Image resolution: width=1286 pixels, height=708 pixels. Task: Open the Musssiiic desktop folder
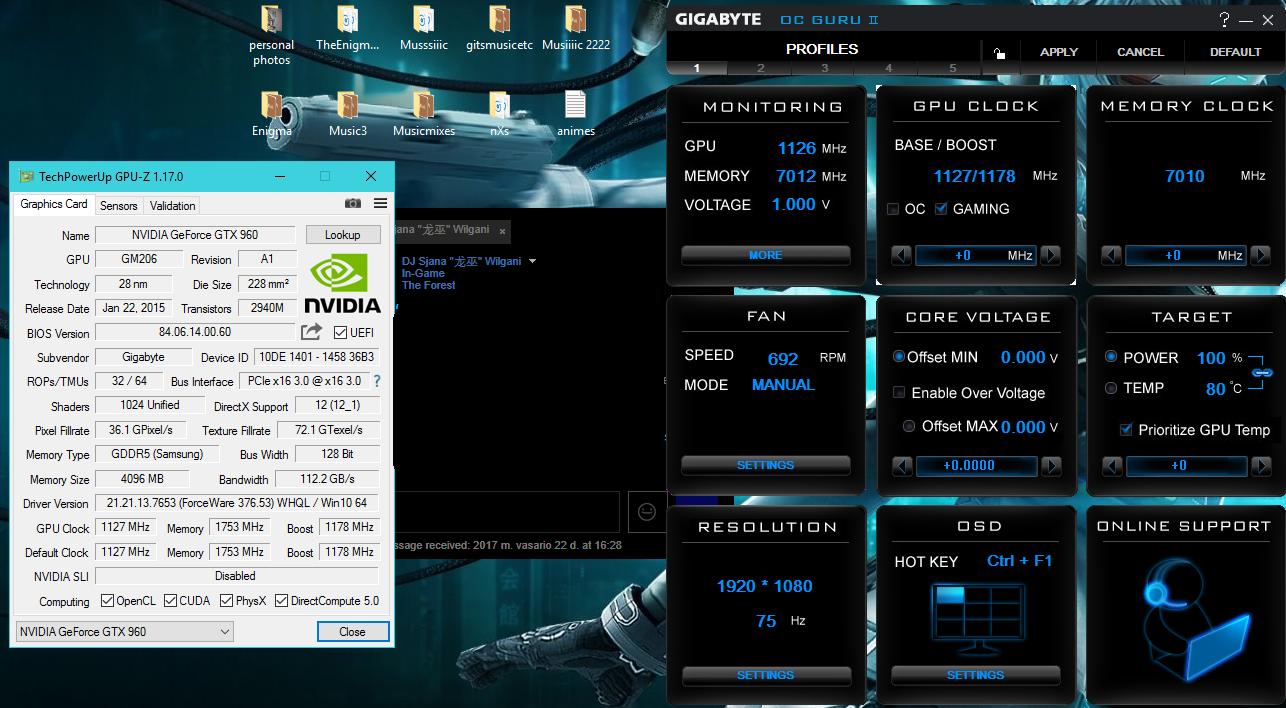(423, 29)
